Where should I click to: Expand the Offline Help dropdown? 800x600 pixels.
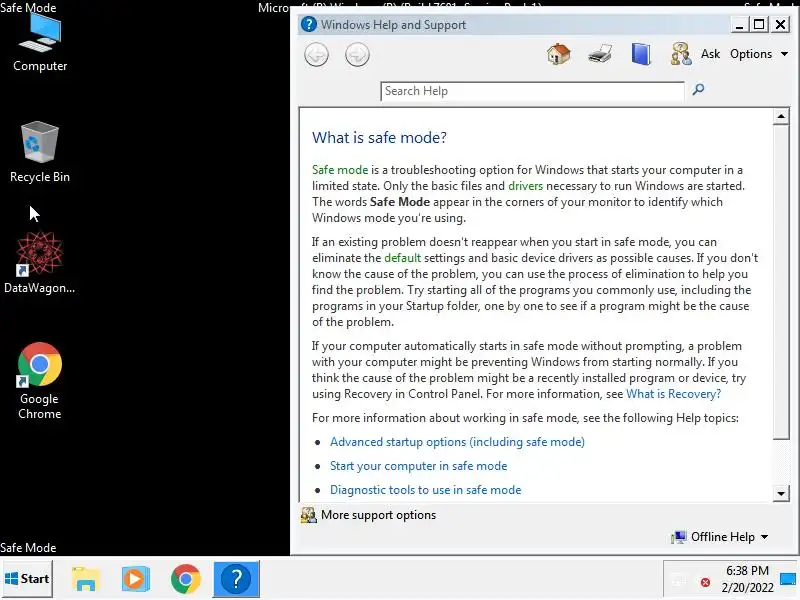coord(720,537)
